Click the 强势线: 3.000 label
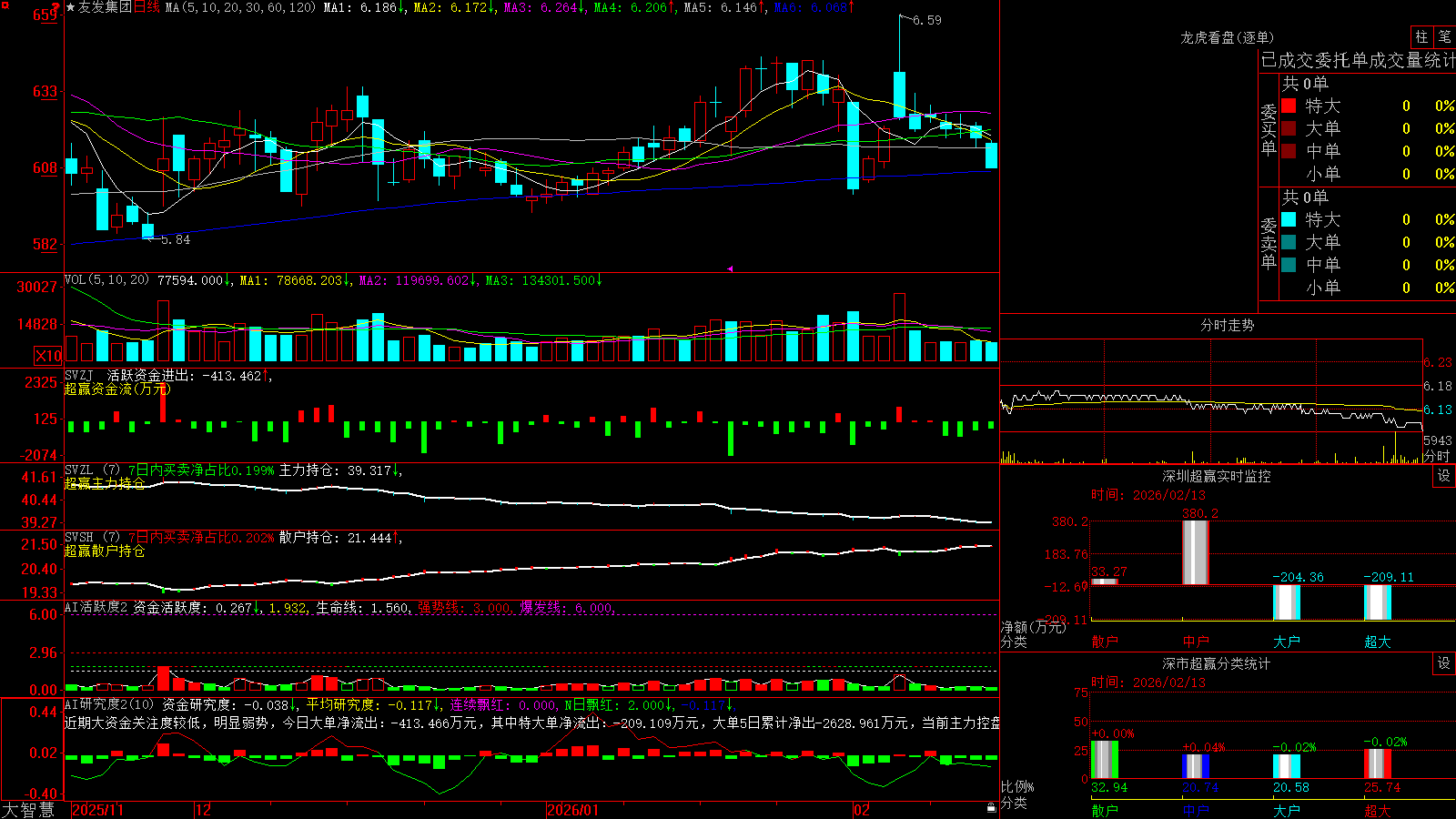1456x819 pixels. point(464,607)
